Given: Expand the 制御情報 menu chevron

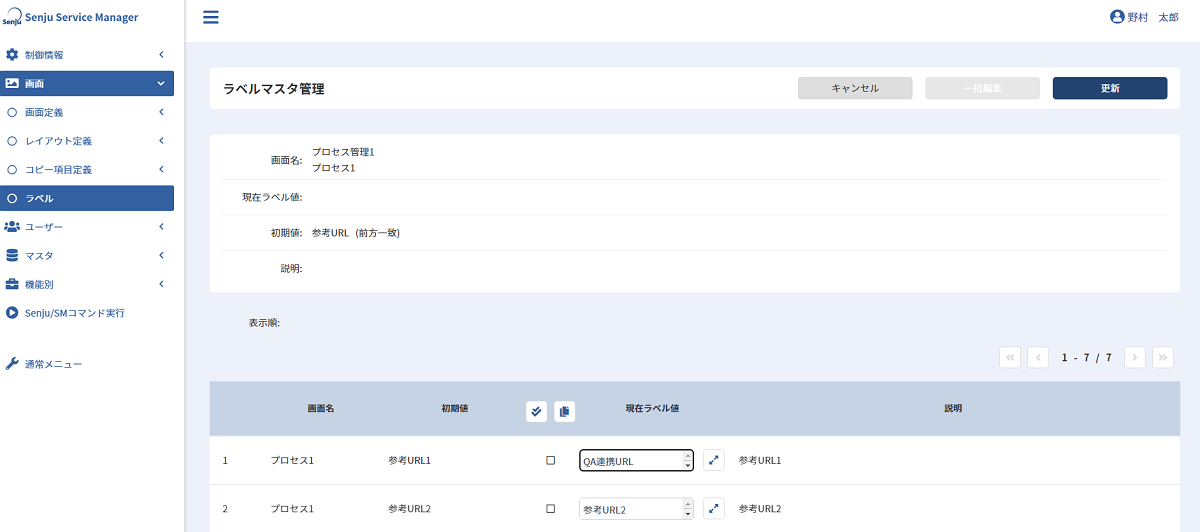Looking at the screenshot, I should 161,54.
